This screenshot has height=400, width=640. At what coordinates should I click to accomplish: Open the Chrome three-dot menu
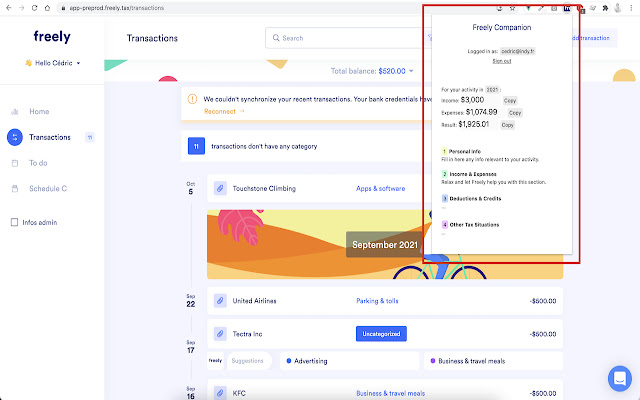point(631,8)
